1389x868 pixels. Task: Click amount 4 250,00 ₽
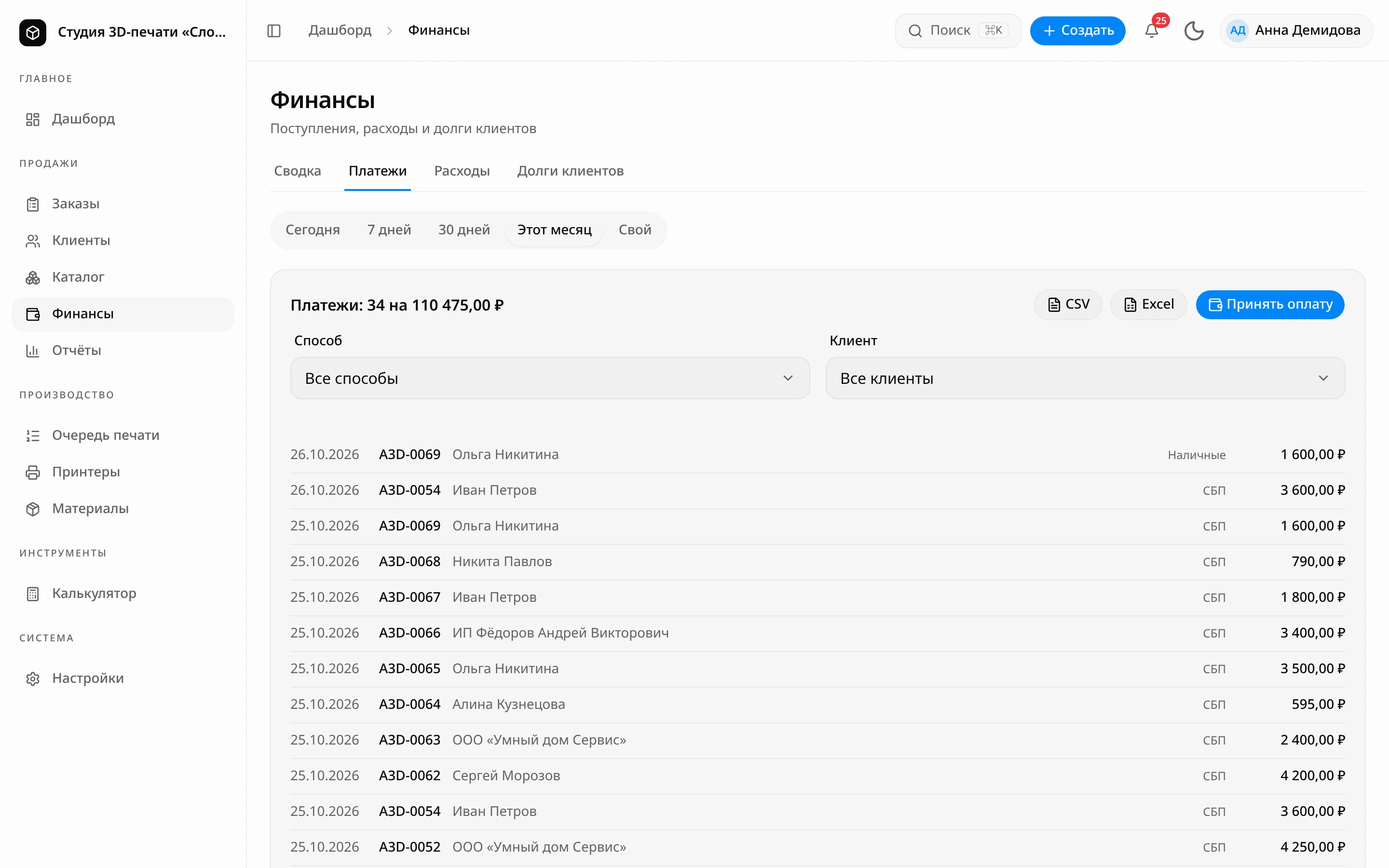click(x=1312, y=847)
